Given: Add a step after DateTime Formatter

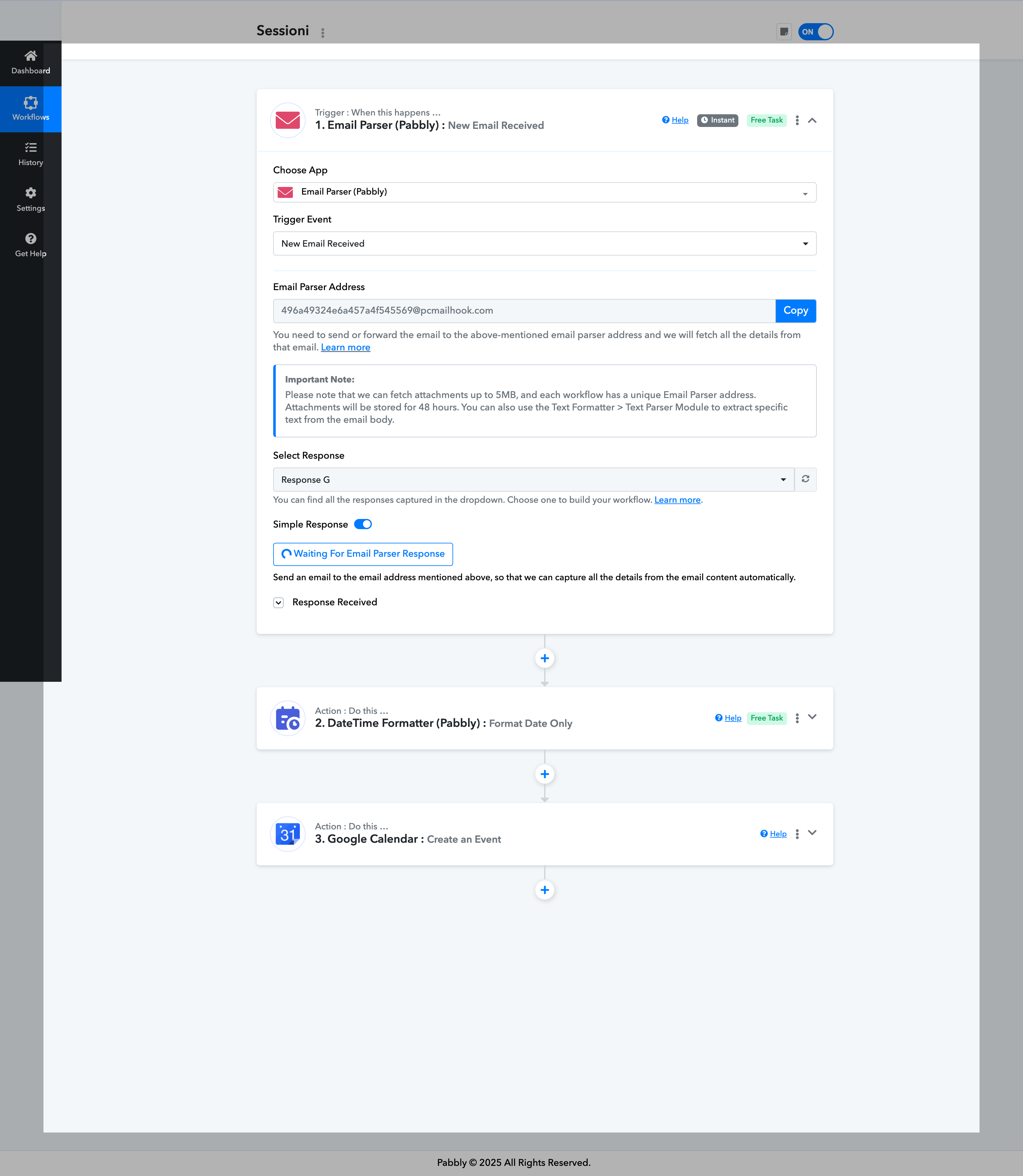Looking at the screenshot, I should [x=544, y=774].
